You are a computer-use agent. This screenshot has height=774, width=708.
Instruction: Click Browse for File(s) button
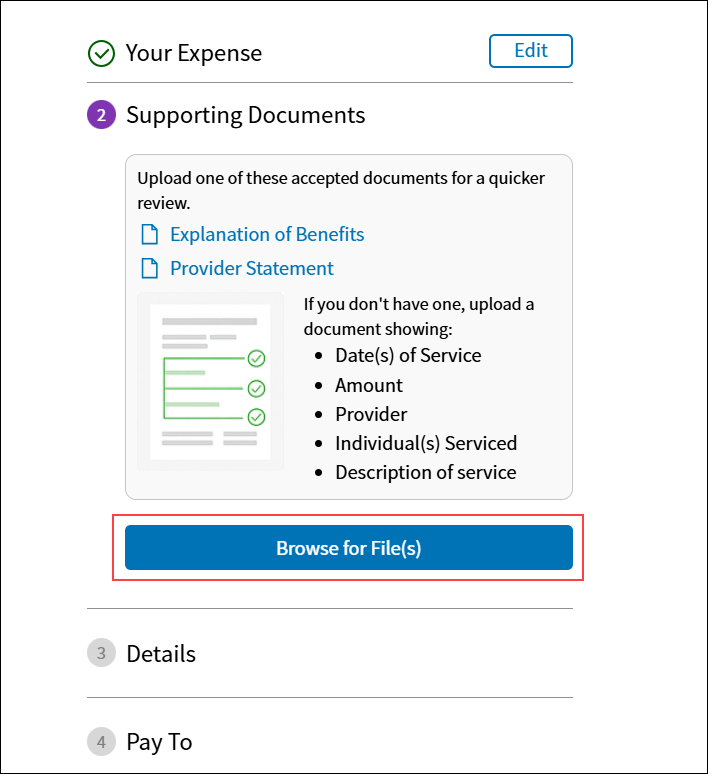[x=349, y=547]
